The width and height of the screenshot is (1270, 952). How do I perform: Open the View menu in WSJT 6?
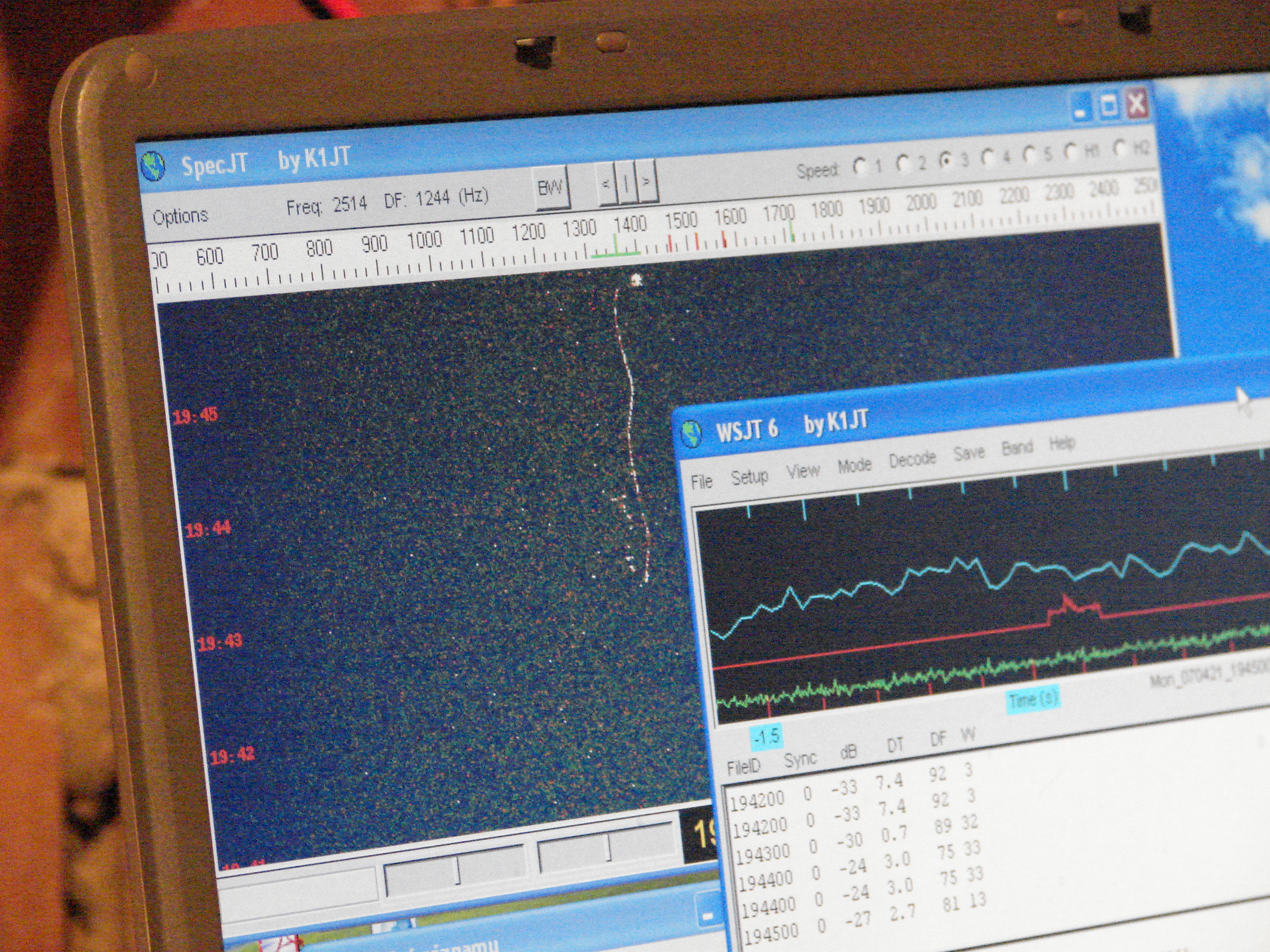pos(803,471)
